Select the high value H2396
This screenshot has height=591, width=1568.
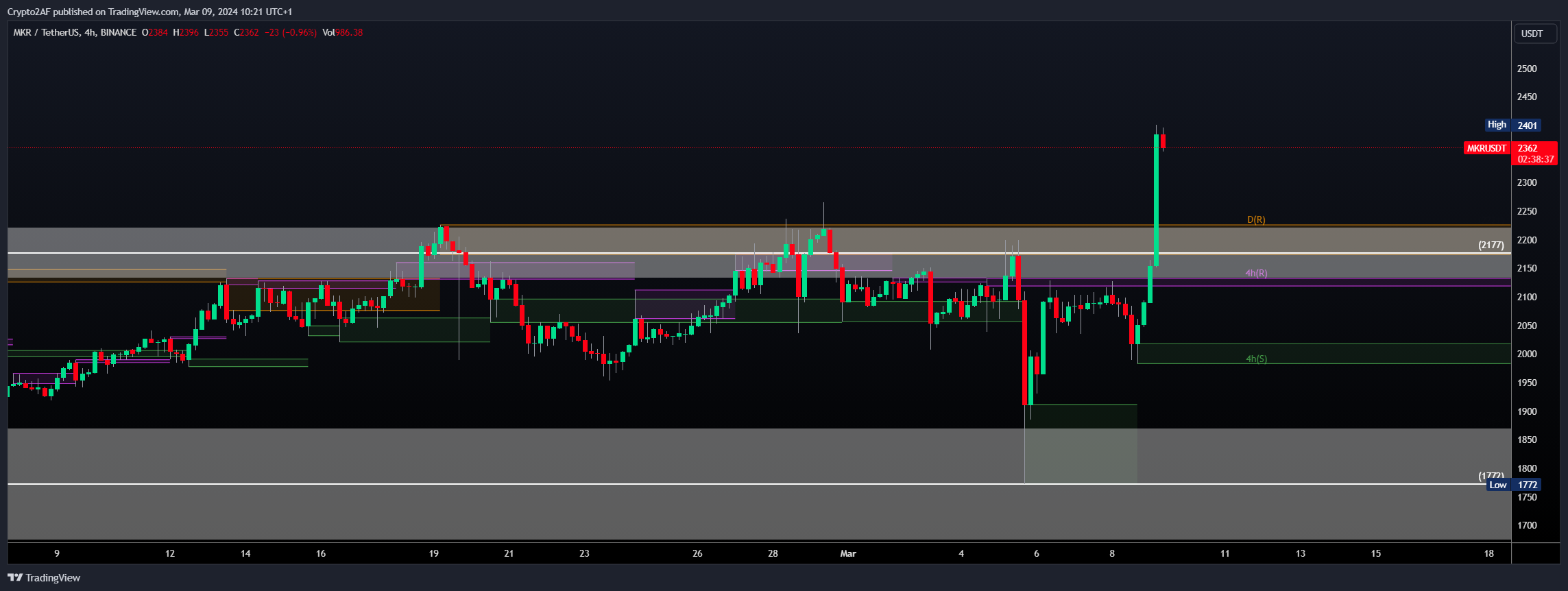(x=186, y=32)
